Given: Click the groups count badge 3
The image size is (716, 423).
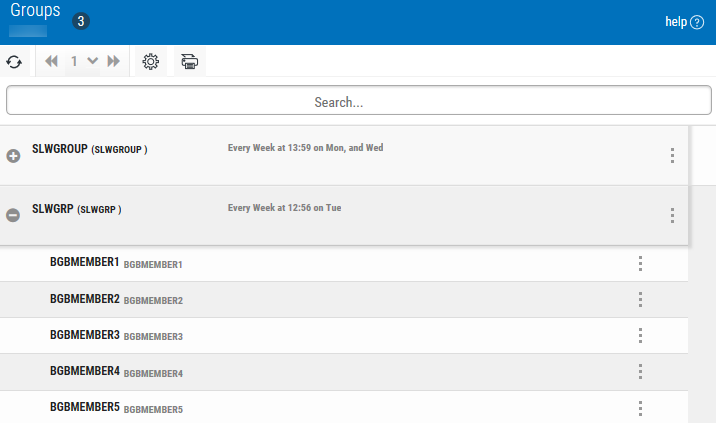Looking at the screenshot, I should click(81, 21).
